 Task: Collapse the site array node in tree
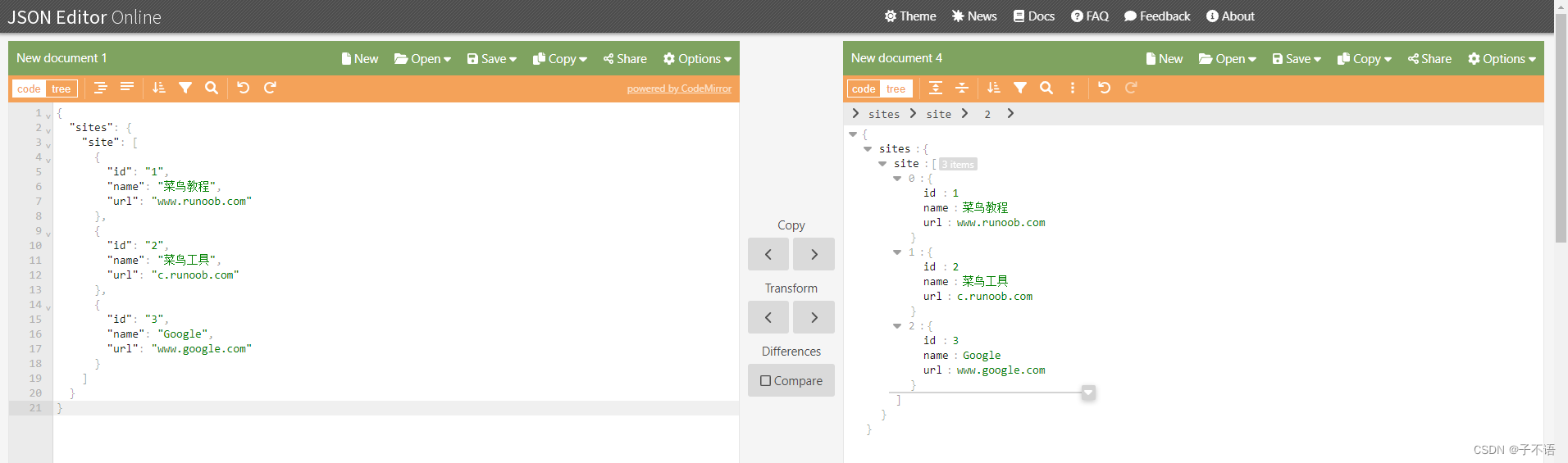pos(882,164)
